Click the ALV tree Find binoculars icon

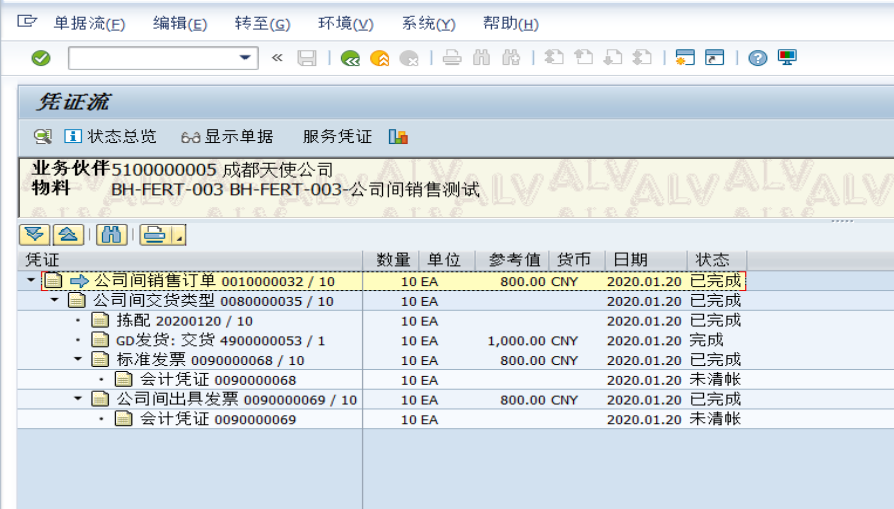pos(112,235)
